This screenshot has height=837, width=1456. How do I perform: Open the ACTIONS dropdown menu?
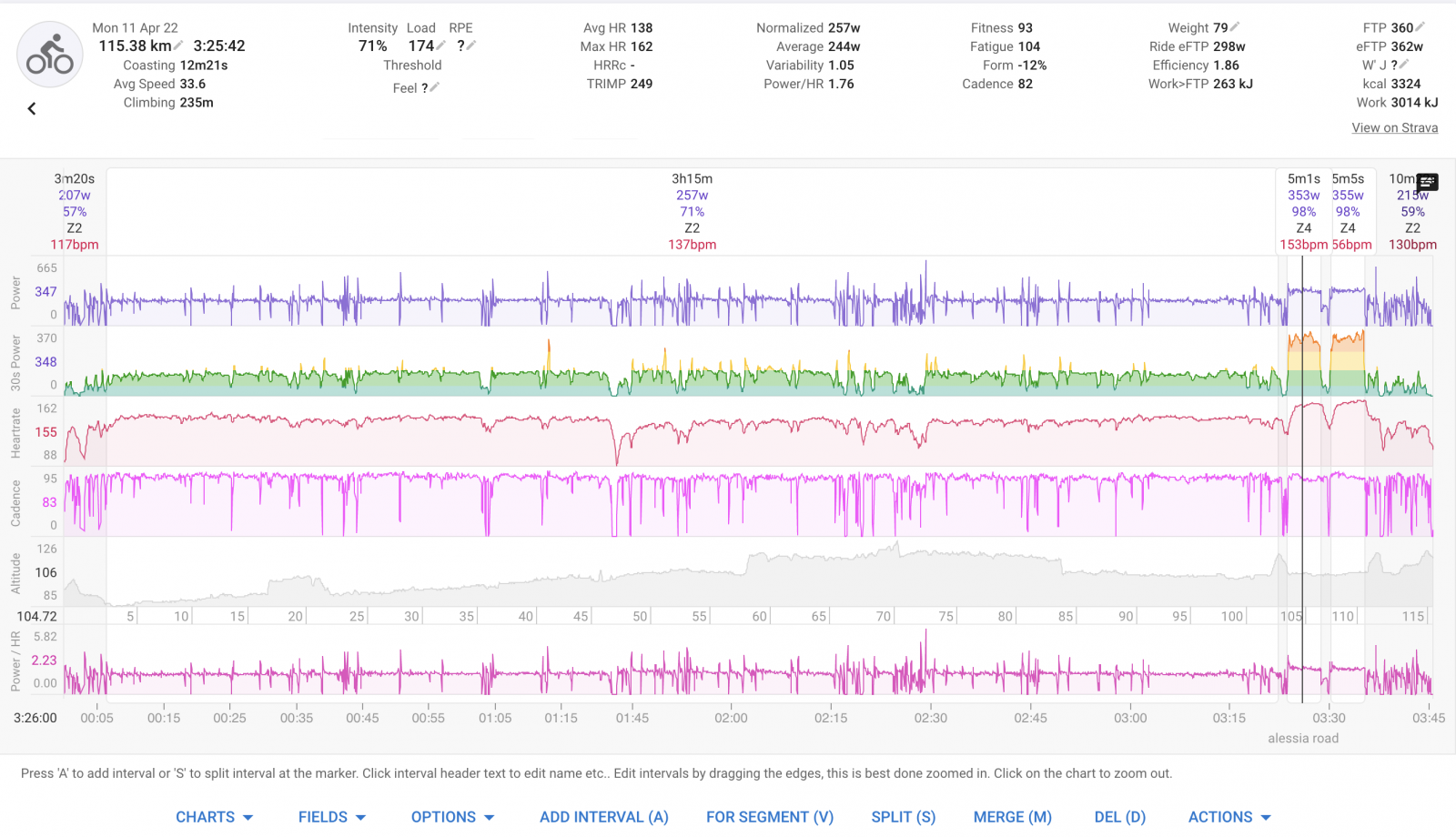tap(1229, 817)
